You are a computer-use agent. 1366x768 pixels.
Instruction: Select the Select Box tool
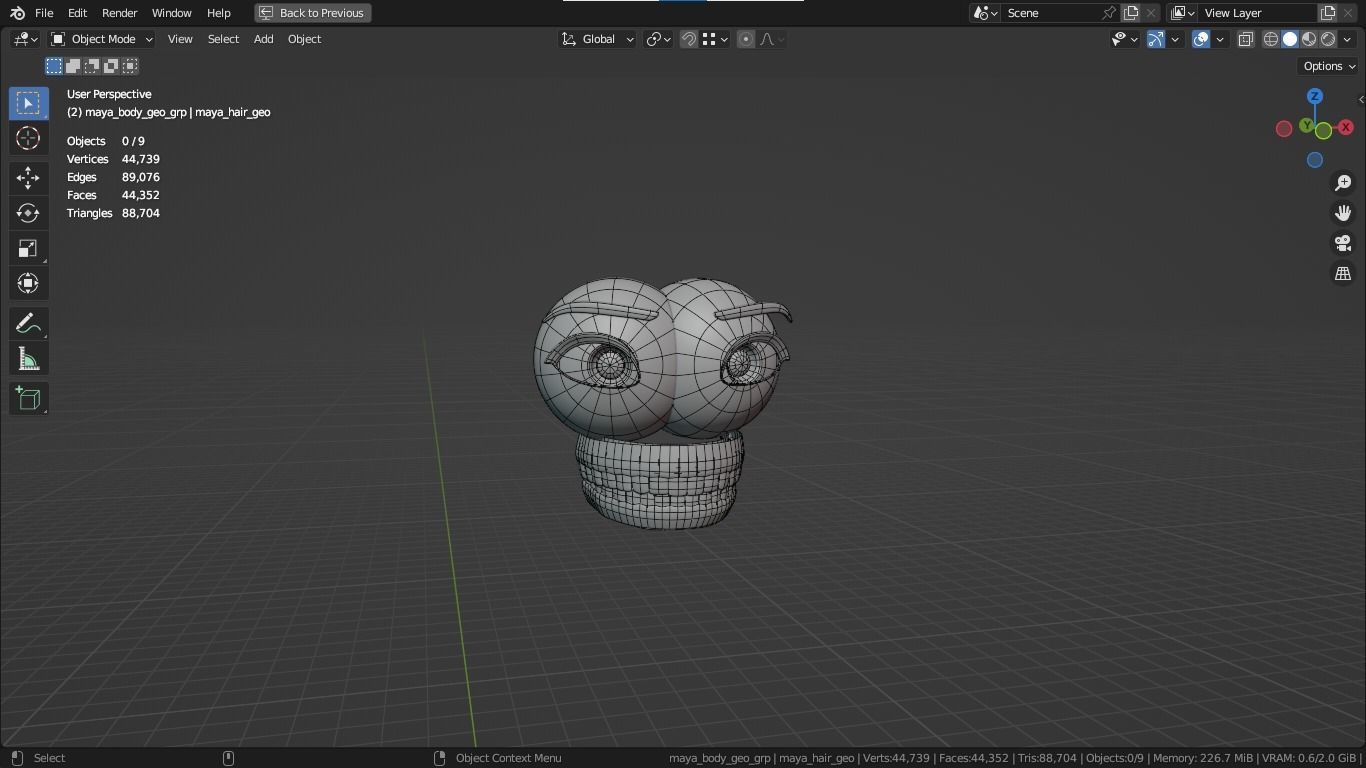pos(28,103)
